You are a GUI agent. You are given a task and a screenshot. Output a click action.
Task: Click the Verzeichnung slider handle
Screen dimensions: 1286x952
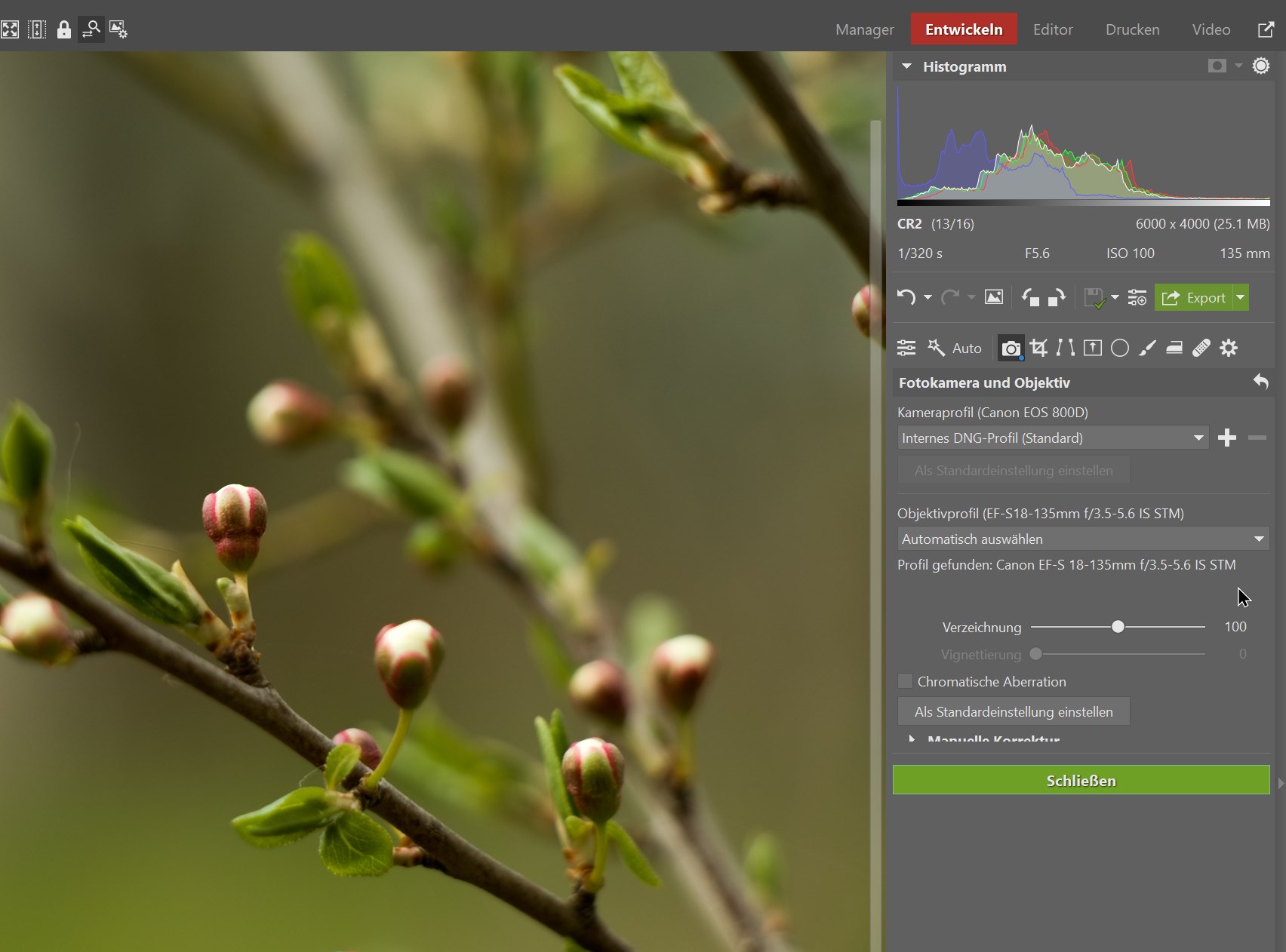tap(1118, 627)
